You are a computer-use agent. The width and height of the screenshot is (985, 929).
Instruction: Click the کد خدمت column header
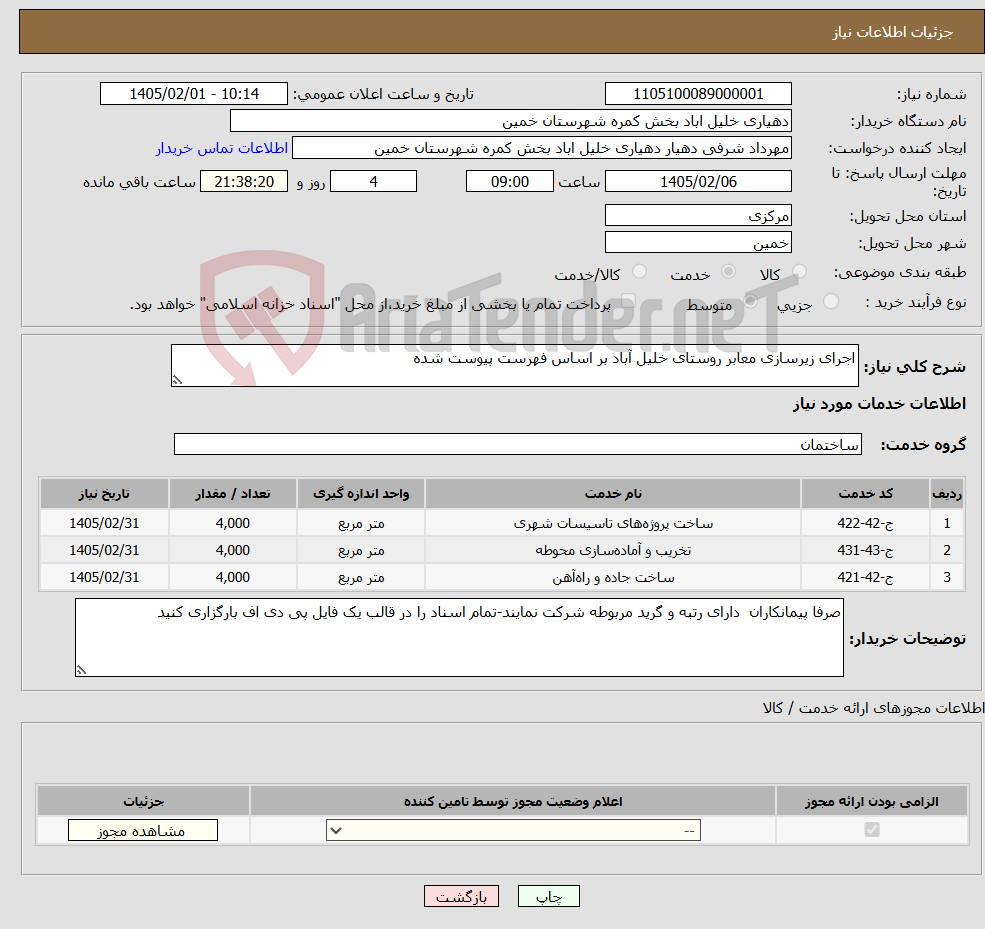tap(865, 494)
